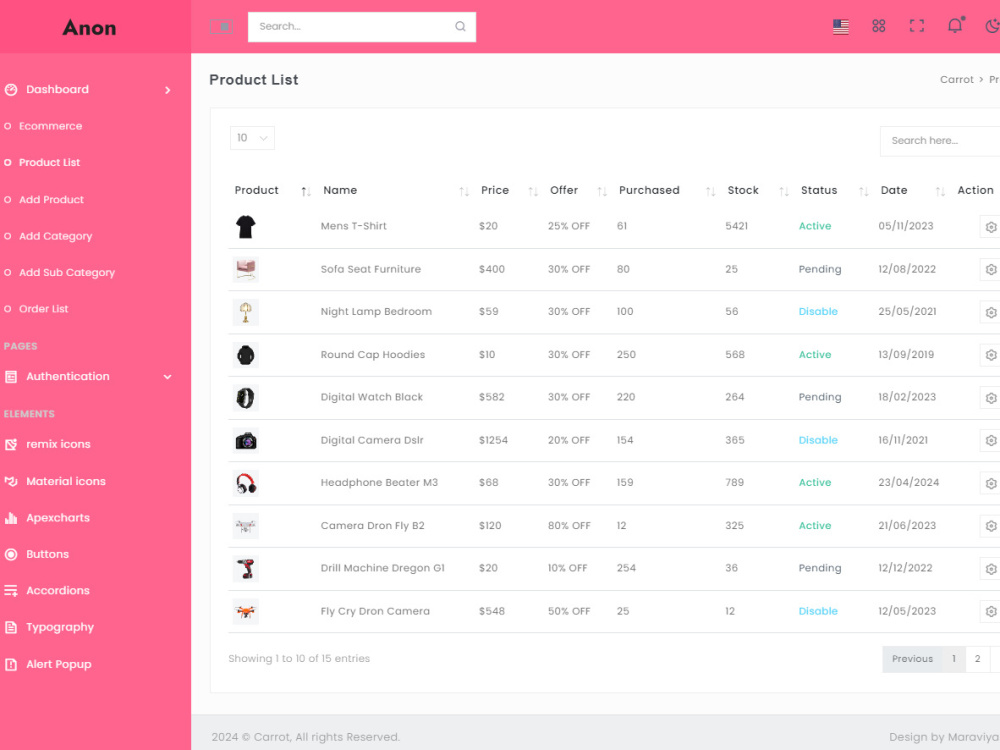Sort table by Price column arrows
The height and width of the screenshot is (750, 1000).
click(533, 191)
